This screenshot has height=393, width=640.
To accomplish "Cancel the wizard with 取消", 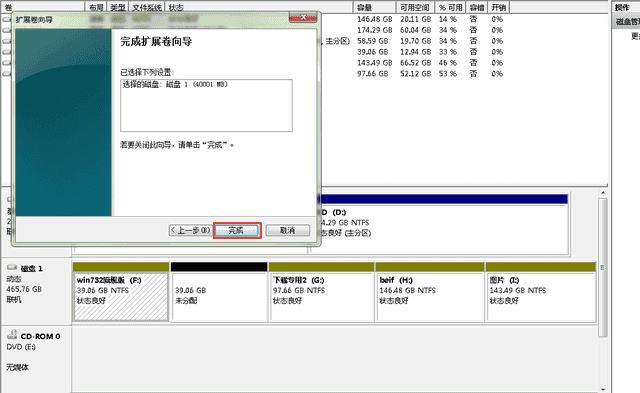I will 287,231.
